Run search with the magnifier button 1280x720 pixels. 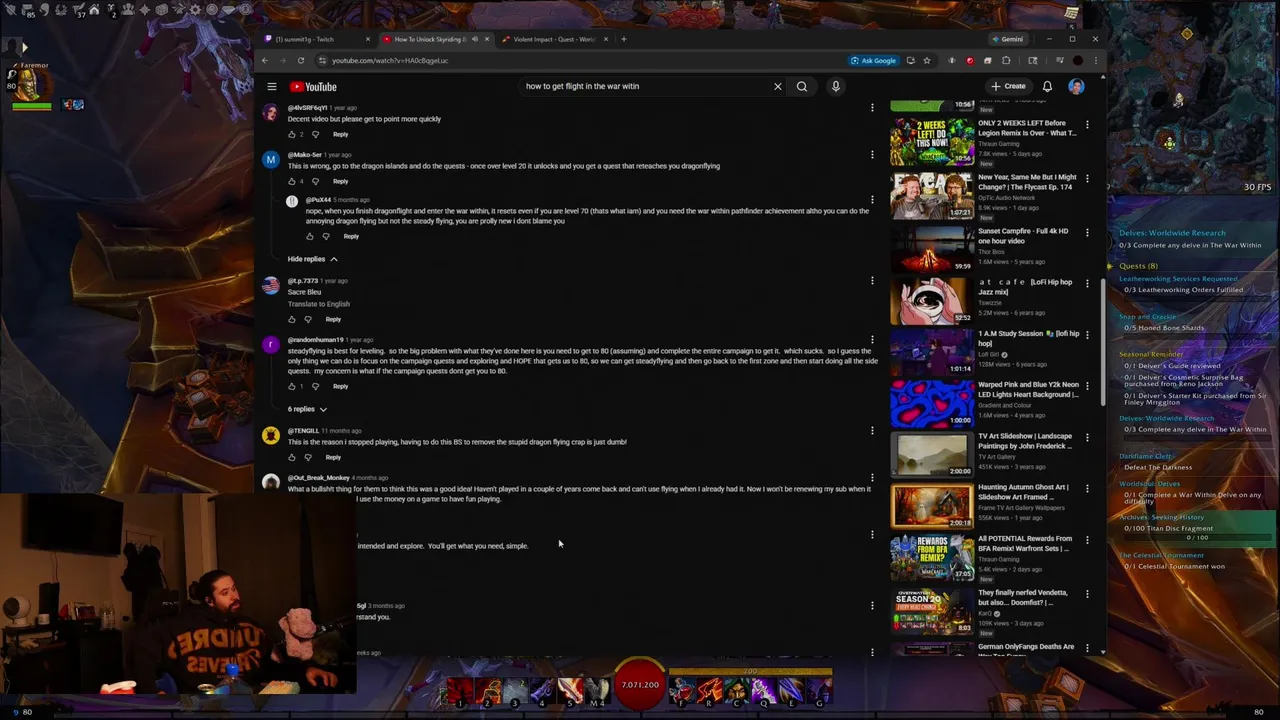coord(801,86)
